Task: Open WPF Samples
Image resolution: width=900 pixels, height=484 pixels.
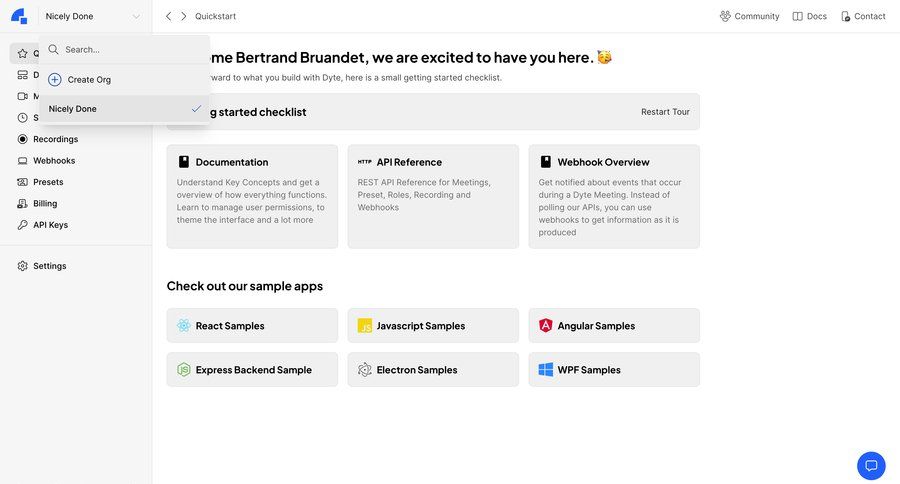Action: point(614,370)
